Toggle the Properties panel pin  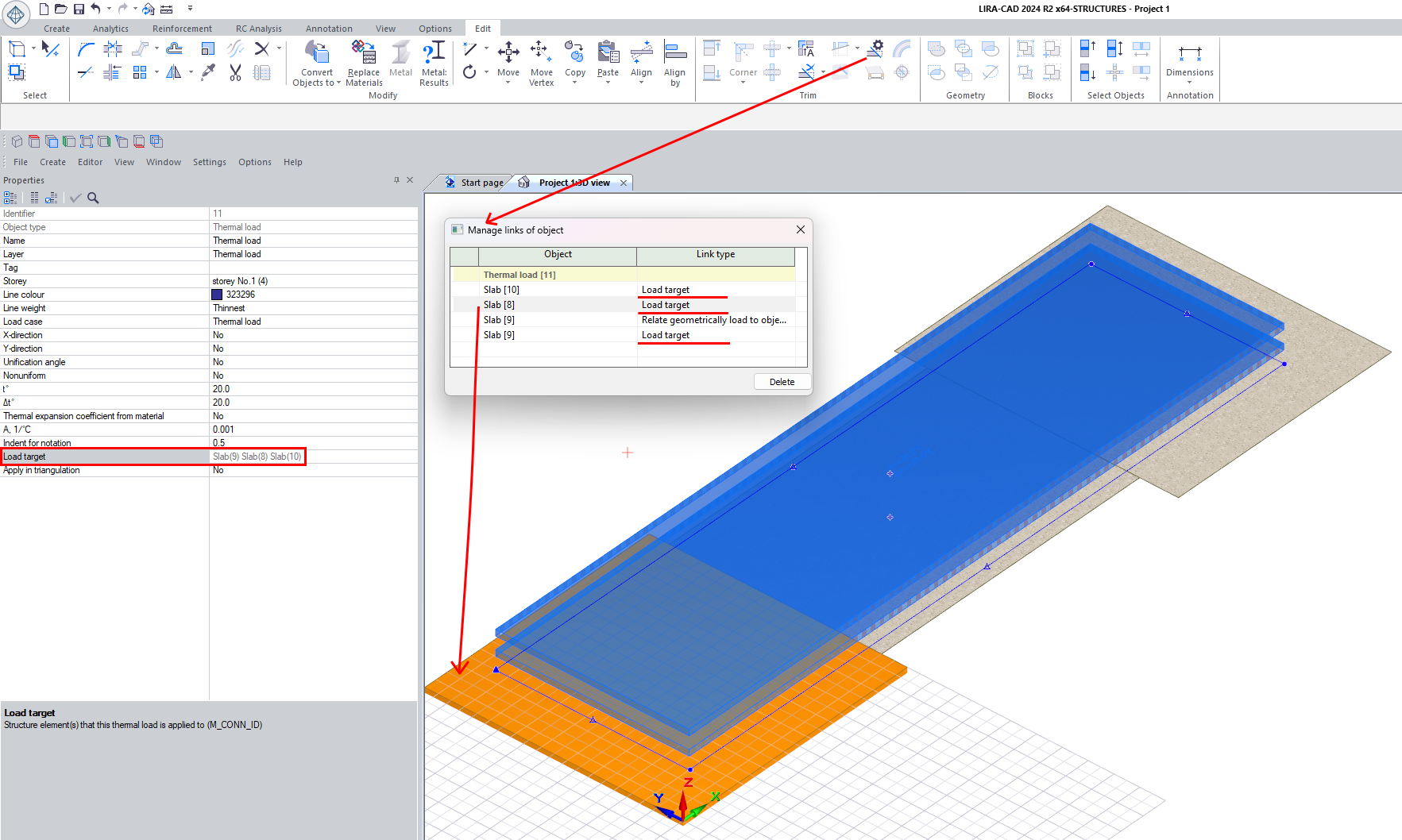[396, 180]
